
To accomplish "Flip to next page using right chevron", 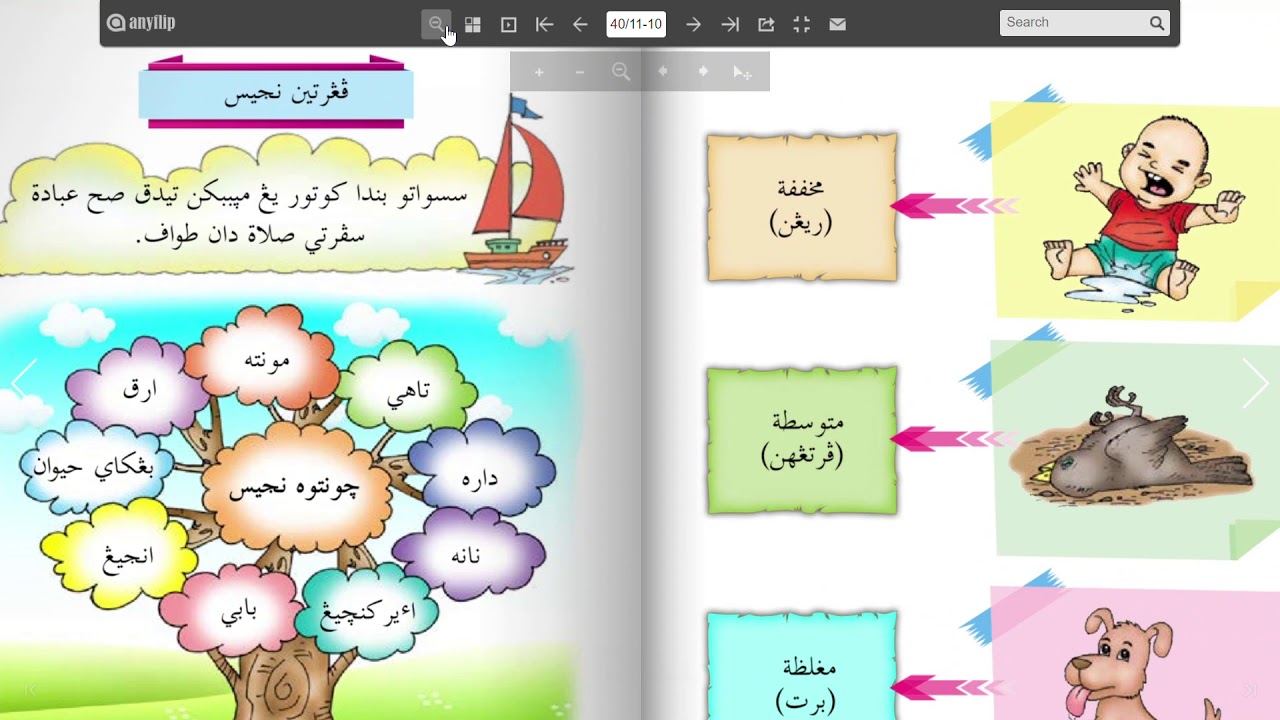I will (1255, 382).
